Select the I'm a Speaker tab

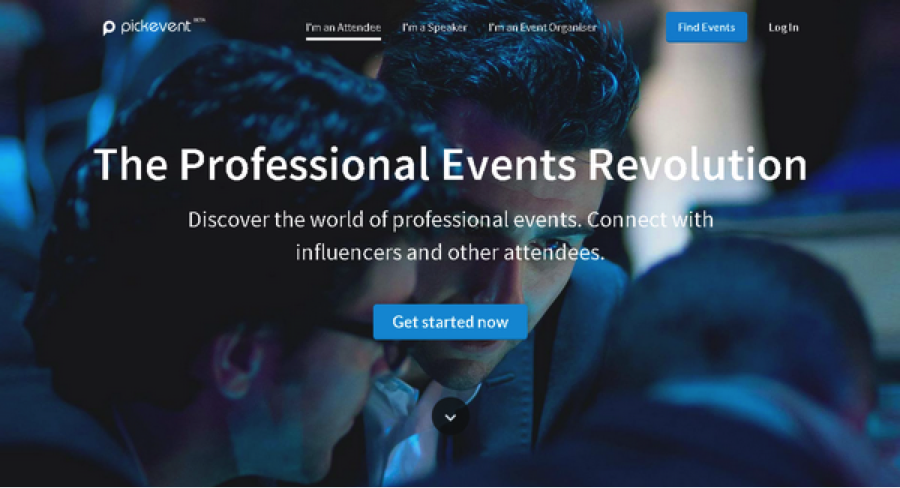click(435, 27)
